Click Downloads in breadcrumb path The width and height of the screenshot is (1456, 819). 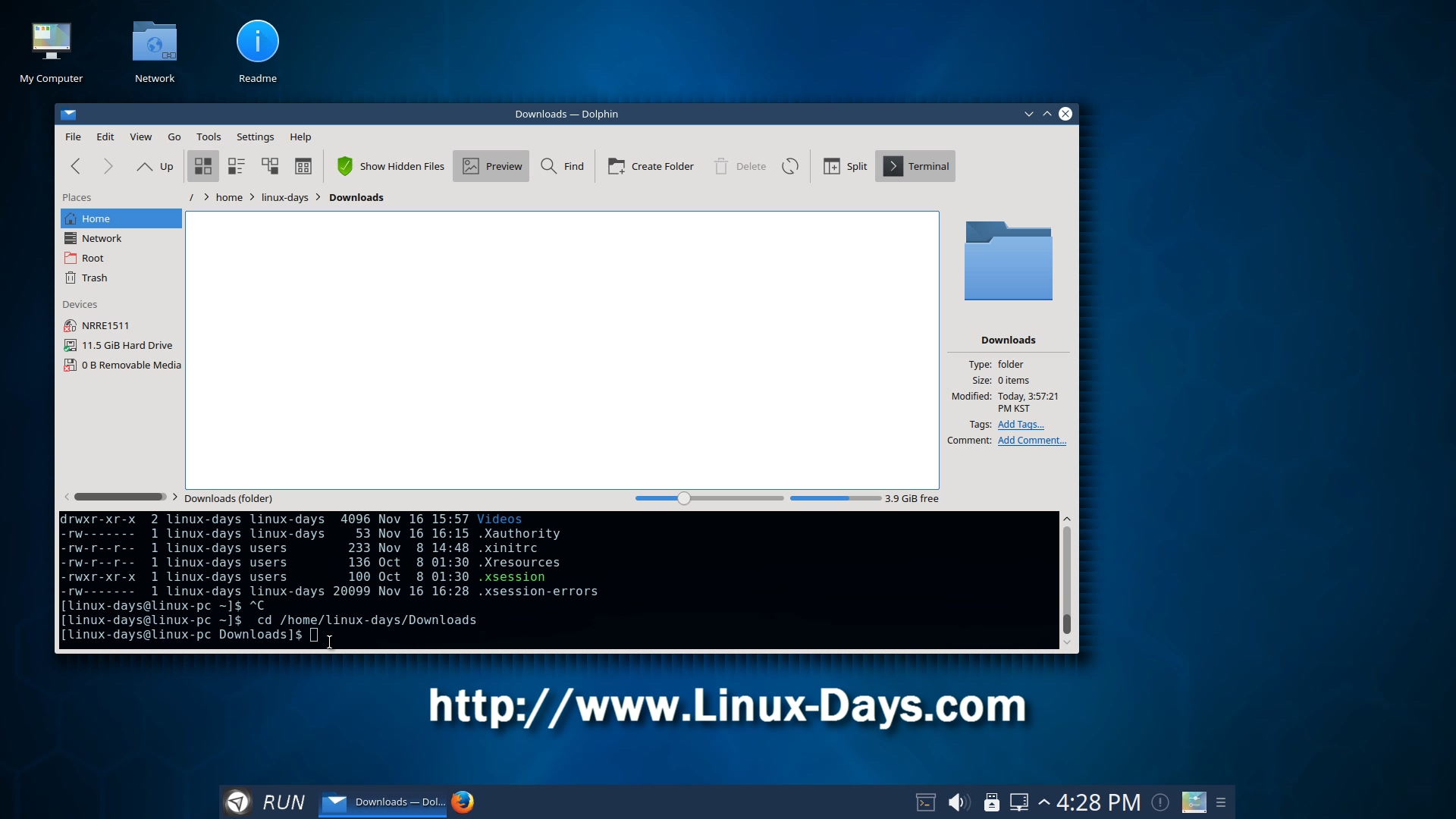[356, 197]
